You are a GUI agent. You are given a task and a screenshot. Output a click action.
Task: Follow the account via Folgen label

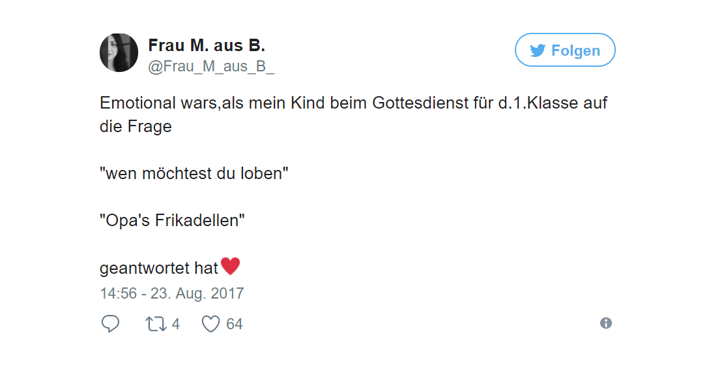[576, 50]
